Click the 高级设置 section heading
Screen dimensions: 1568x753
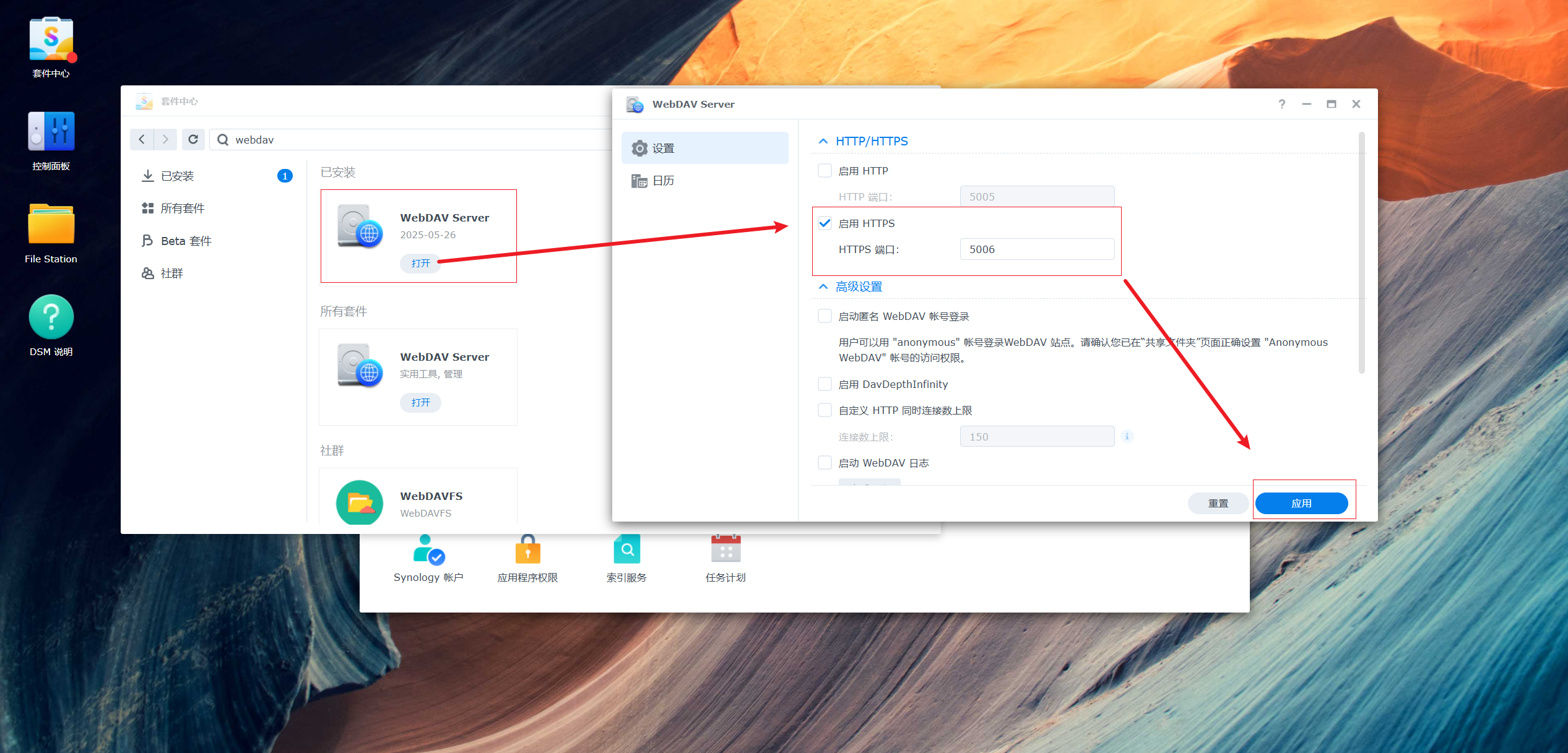[x=859, y=286]
